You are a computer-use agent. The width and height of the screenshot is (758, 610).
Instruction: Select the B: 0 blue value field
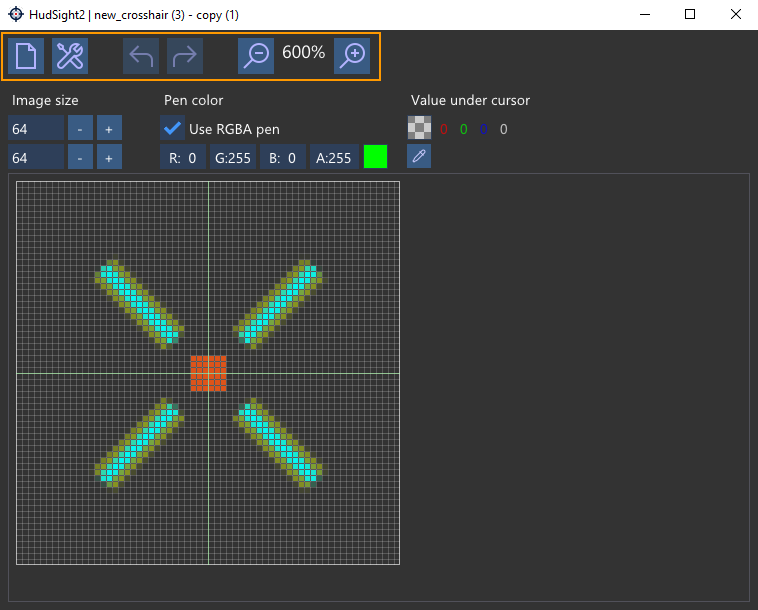pos(283,157)
